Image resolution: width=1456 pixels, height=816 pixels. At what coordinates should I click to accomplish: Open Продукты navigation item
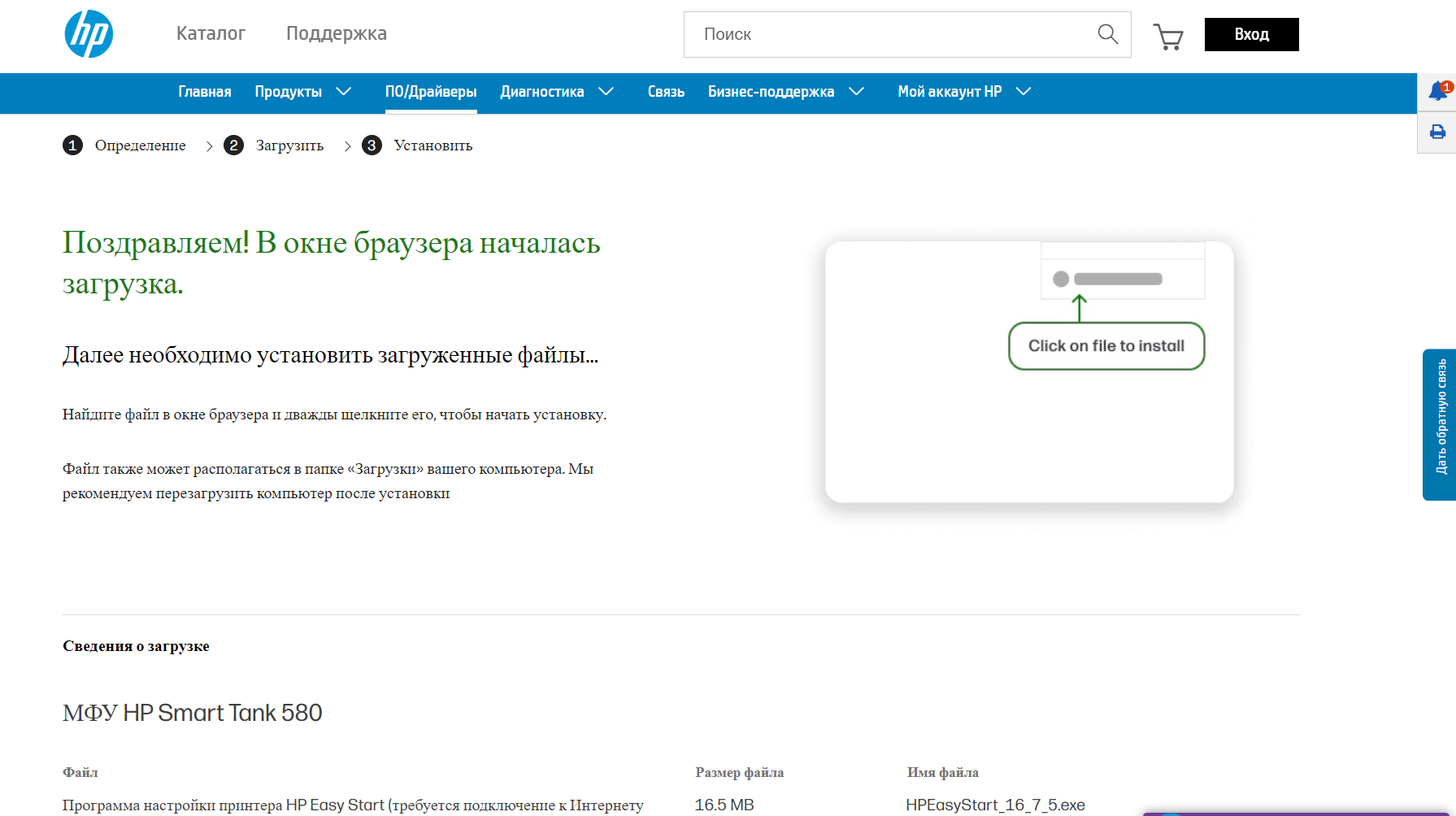[289, 92]
